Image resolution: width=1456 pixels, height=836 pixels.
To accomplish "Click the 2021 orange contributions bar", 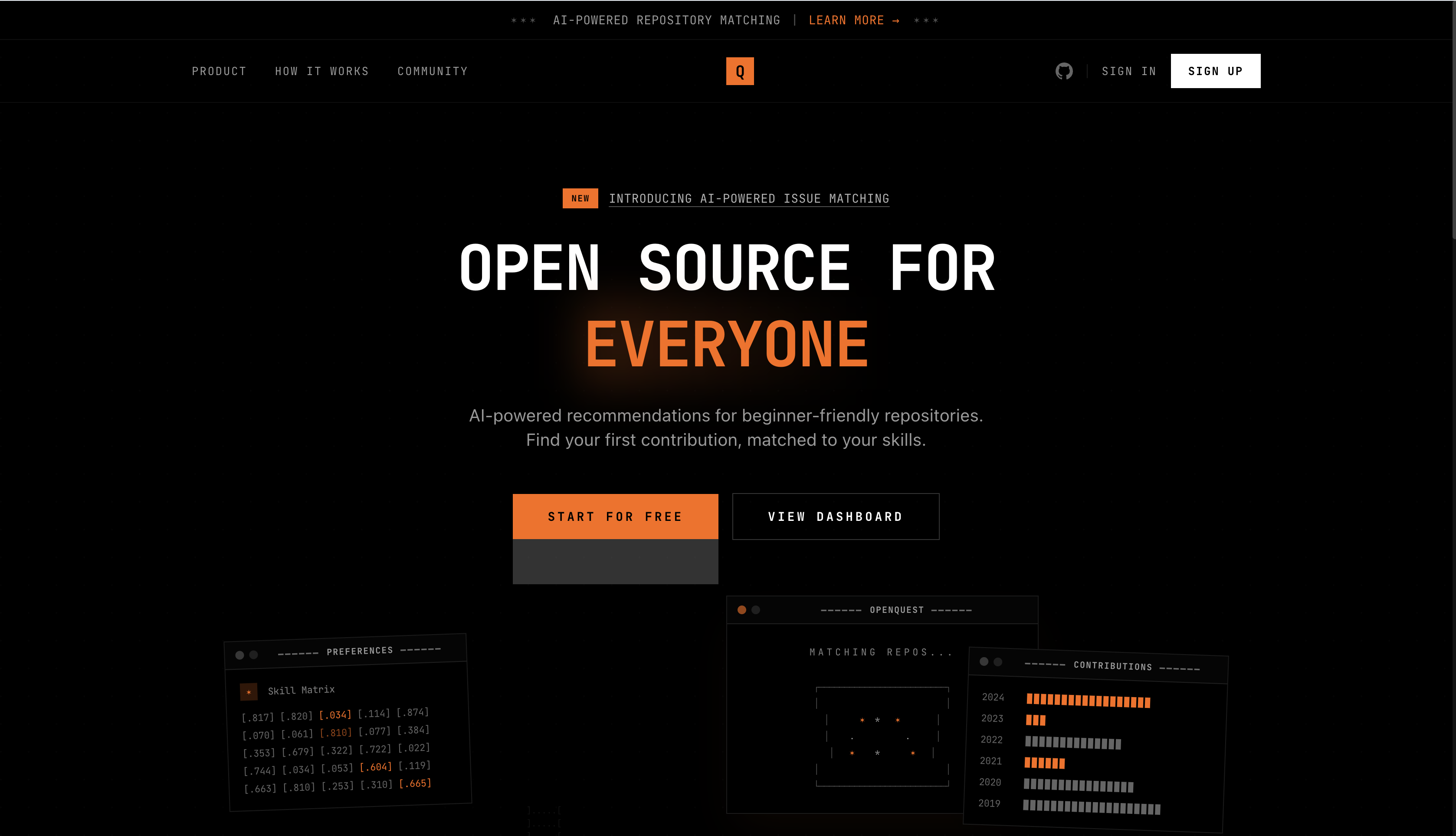I will click(1045, 763).
